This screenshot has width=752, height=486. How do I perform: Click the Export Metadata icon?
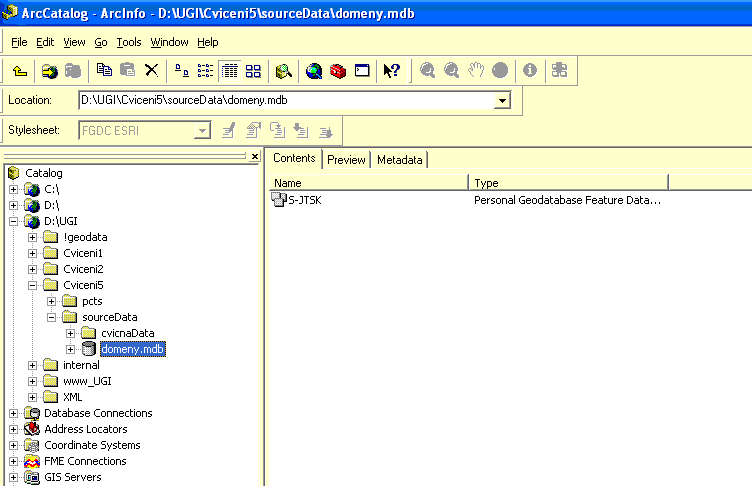click(x=326, y=131)
